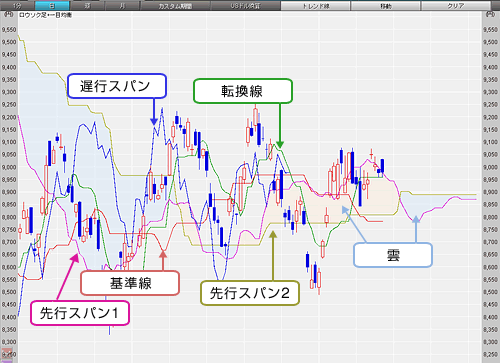Select the 日 daily timeframe tab
The image size is (500, 363).
pyautogui.click(x=52, y=5)
